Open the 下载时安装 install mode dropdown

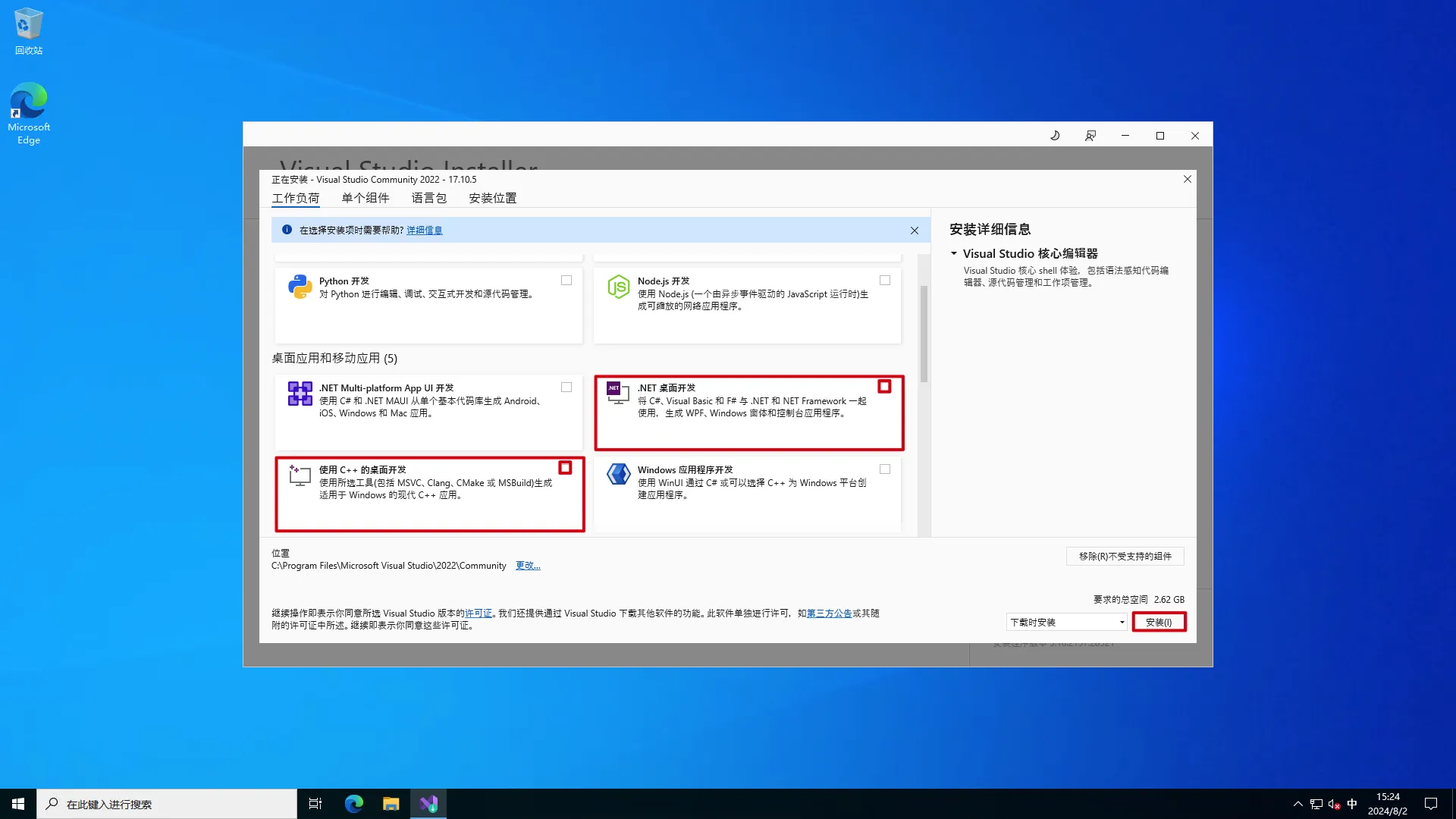(x=1067, y=623)
